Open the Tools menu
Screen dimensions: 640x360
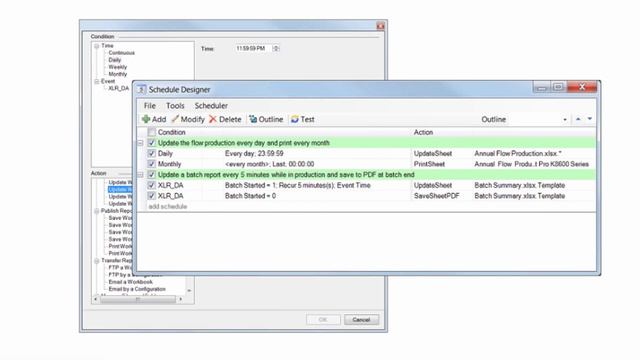point(175,106)
